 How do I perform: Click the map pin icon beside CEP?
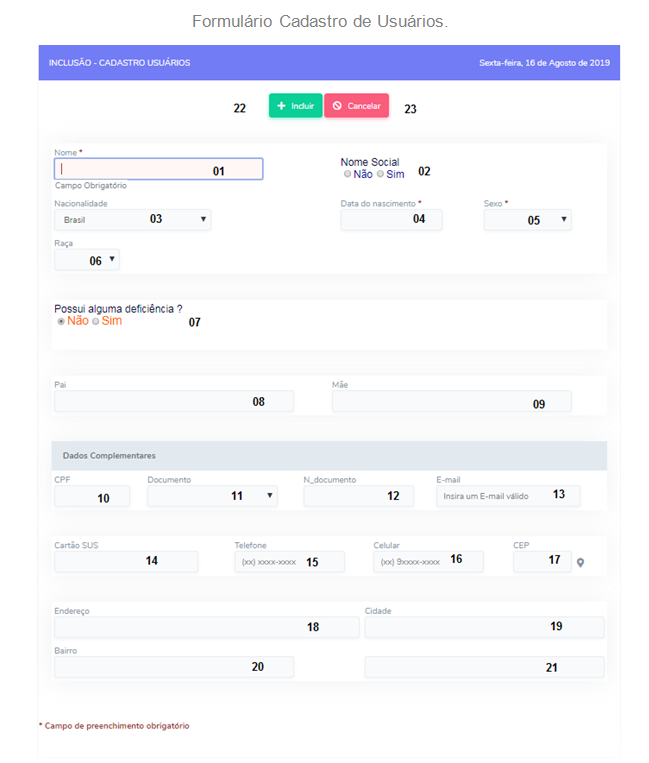580,563
